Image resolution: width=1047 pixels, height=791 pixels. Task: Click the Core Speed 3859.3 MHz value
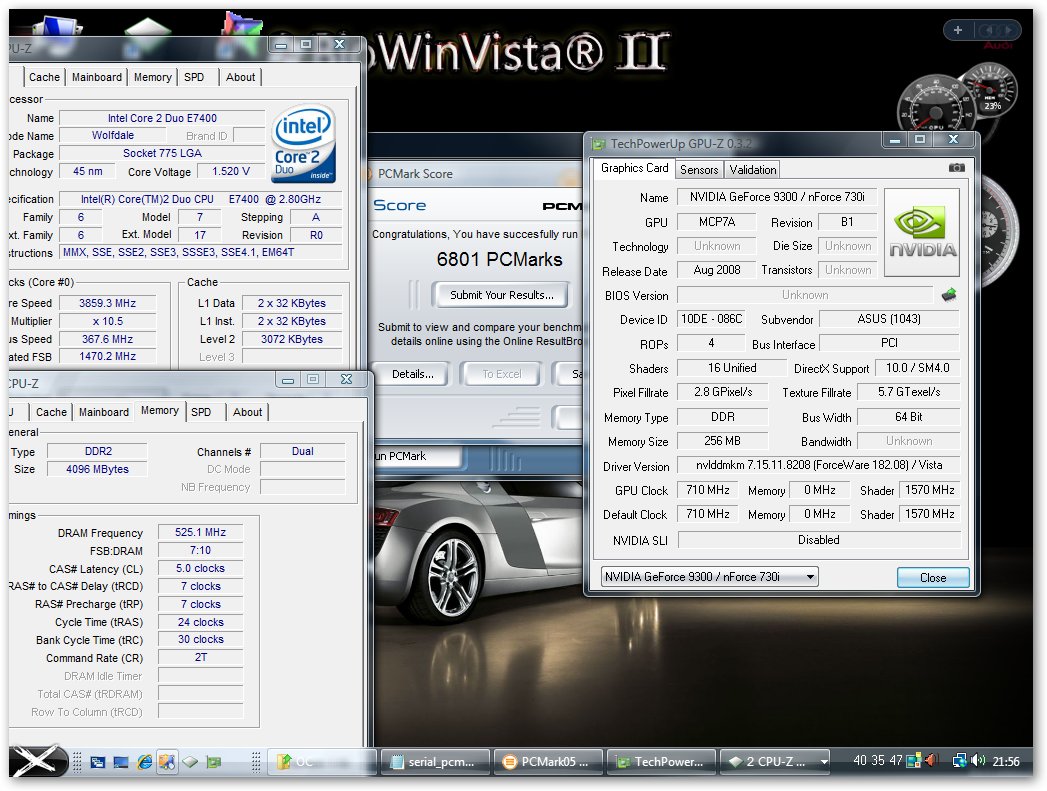click(x=108, y=303)
